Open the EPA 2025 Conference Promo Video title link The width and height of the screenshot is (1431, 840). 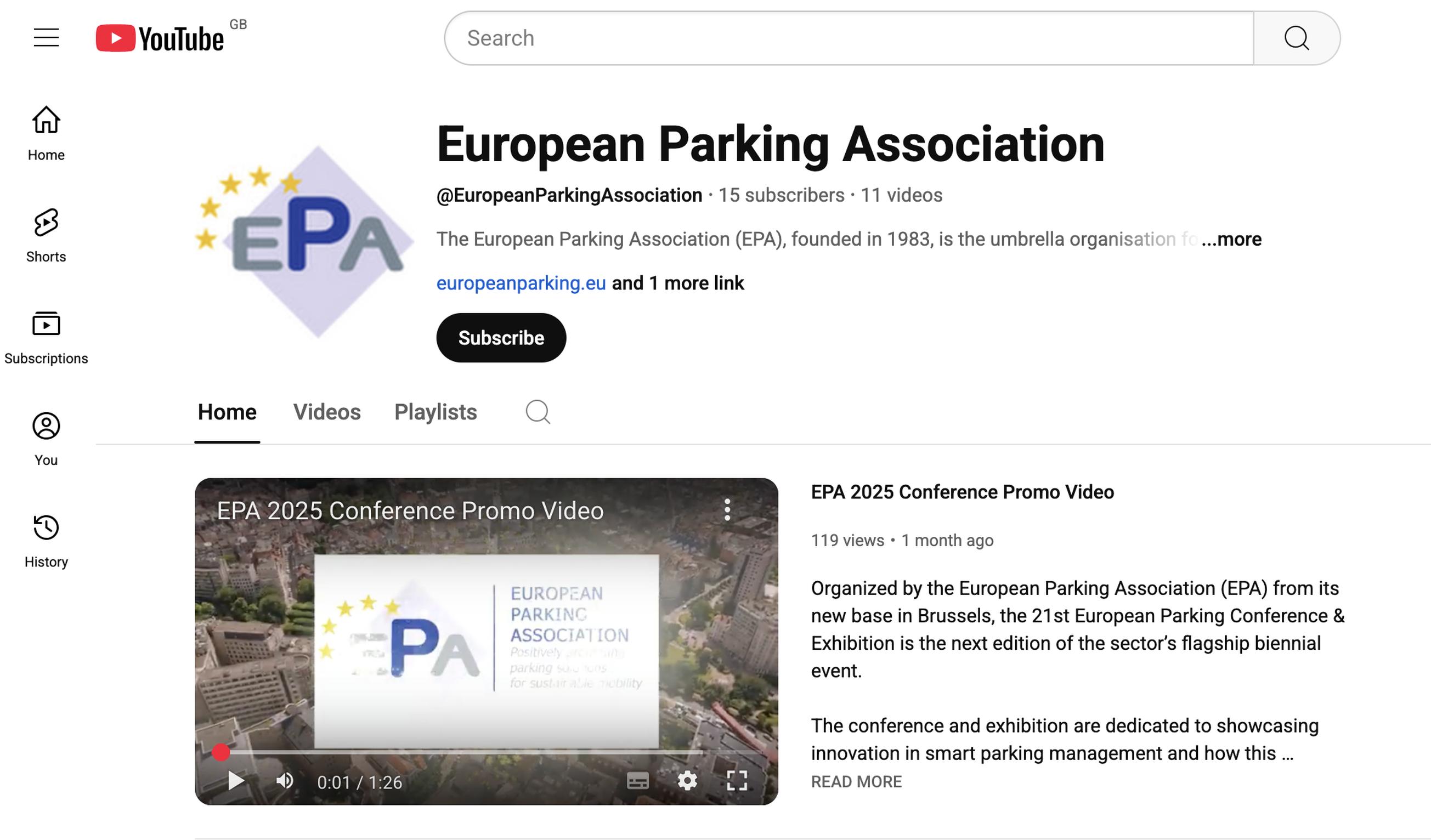962,492
